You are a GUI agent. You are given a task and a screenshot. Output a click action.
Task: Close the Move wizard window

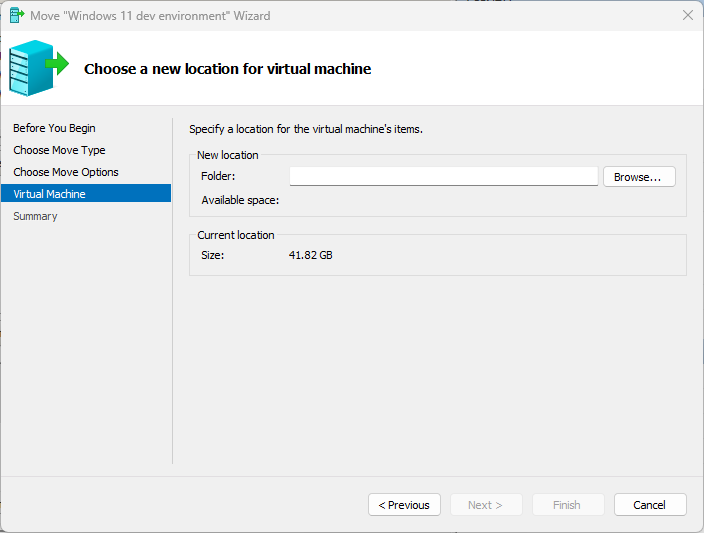click(687, 16)
